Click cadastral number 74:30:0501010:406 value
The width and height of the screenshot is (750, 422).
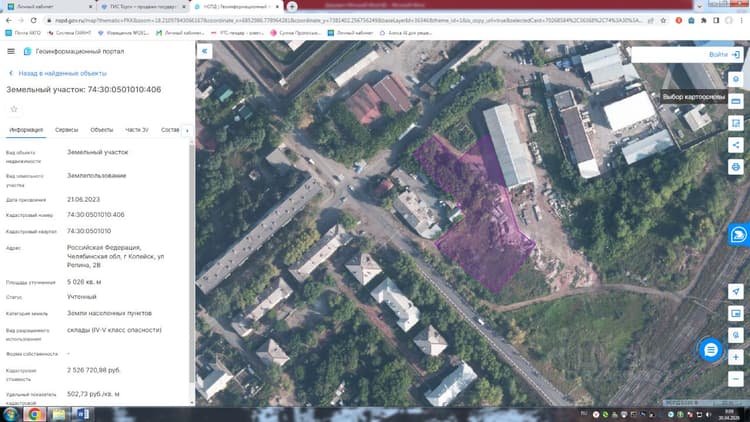pyautogui.click(x=96, y=215)
